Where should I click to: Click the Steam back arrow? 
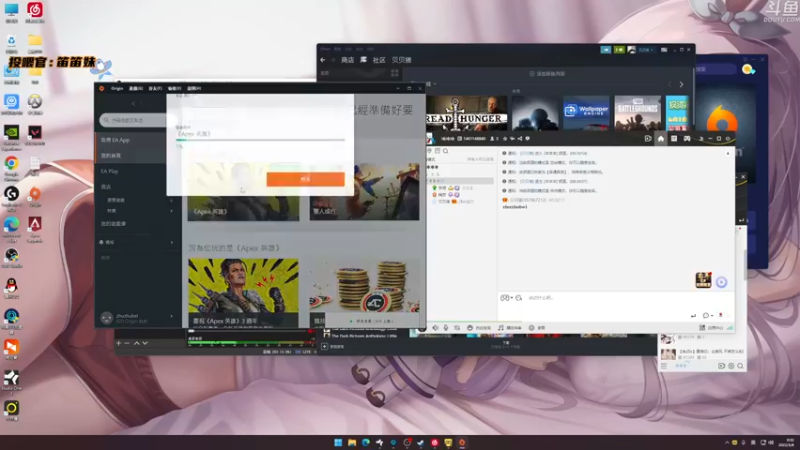pos(323,60)
